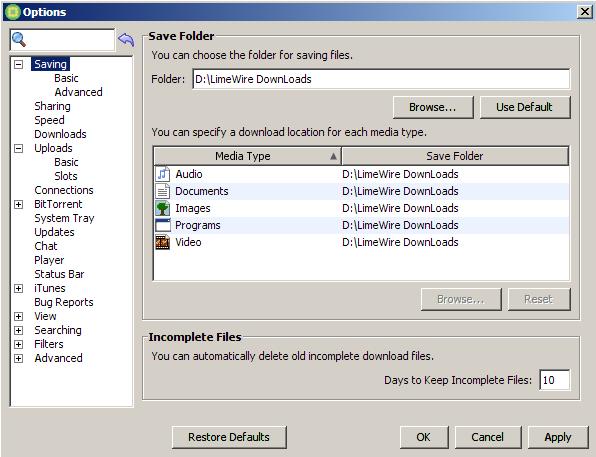Viewport: 596px width, 457px height.
Task: Collapse the Uploads tree node
Action: point(18,148)
